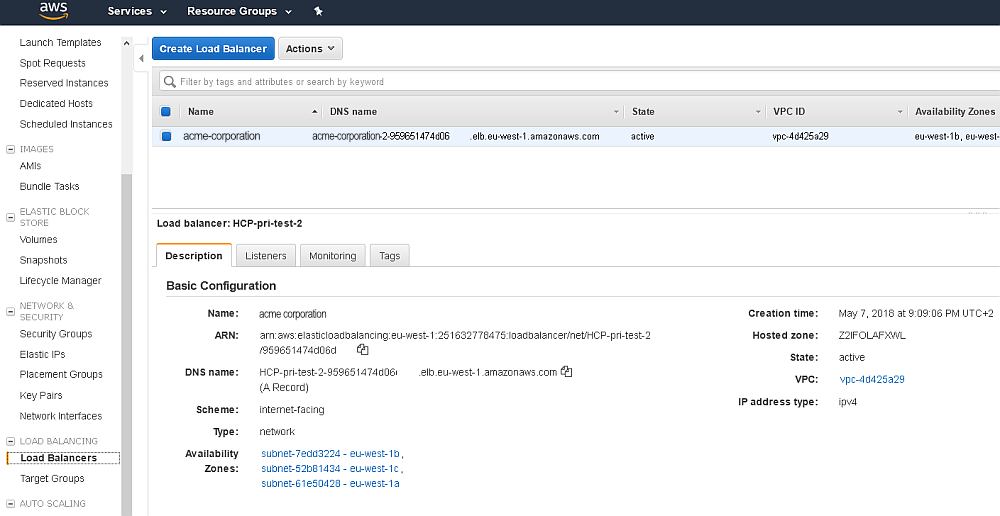Open the Services dropdown menu

click(x=136, y=11)
